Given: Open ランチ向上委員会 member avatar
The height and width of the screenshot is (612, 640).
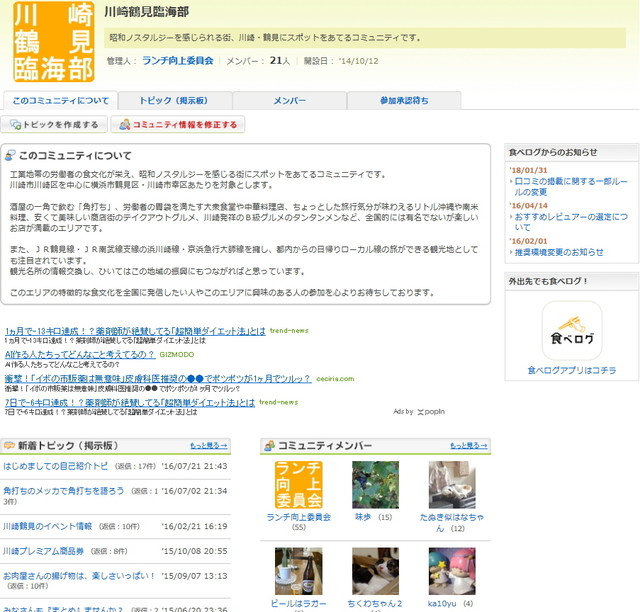Looking at the screenshot, I should (x=298, y=485).
